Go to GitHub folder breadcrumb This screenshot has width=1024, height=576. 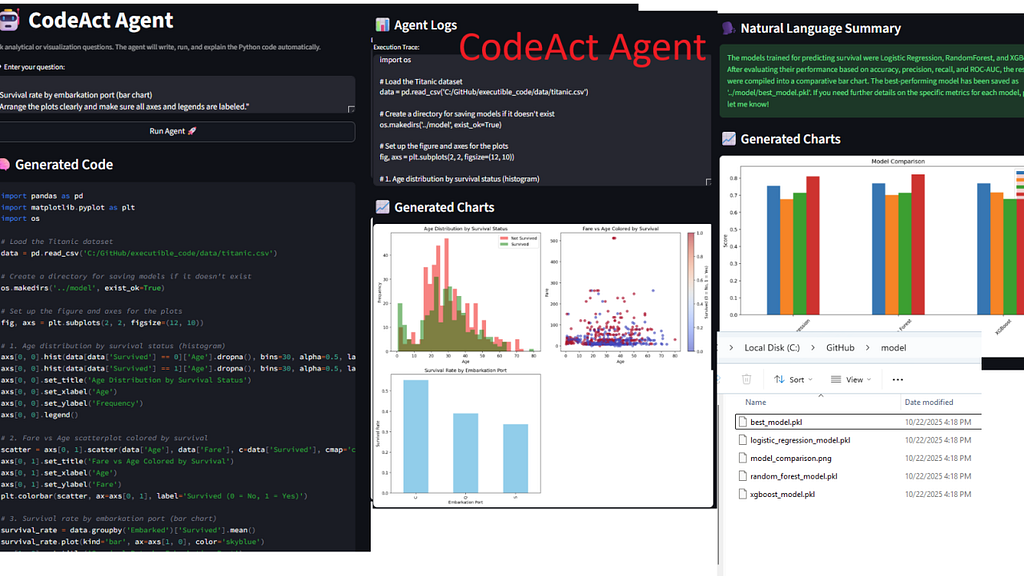(x=840, y=347)
